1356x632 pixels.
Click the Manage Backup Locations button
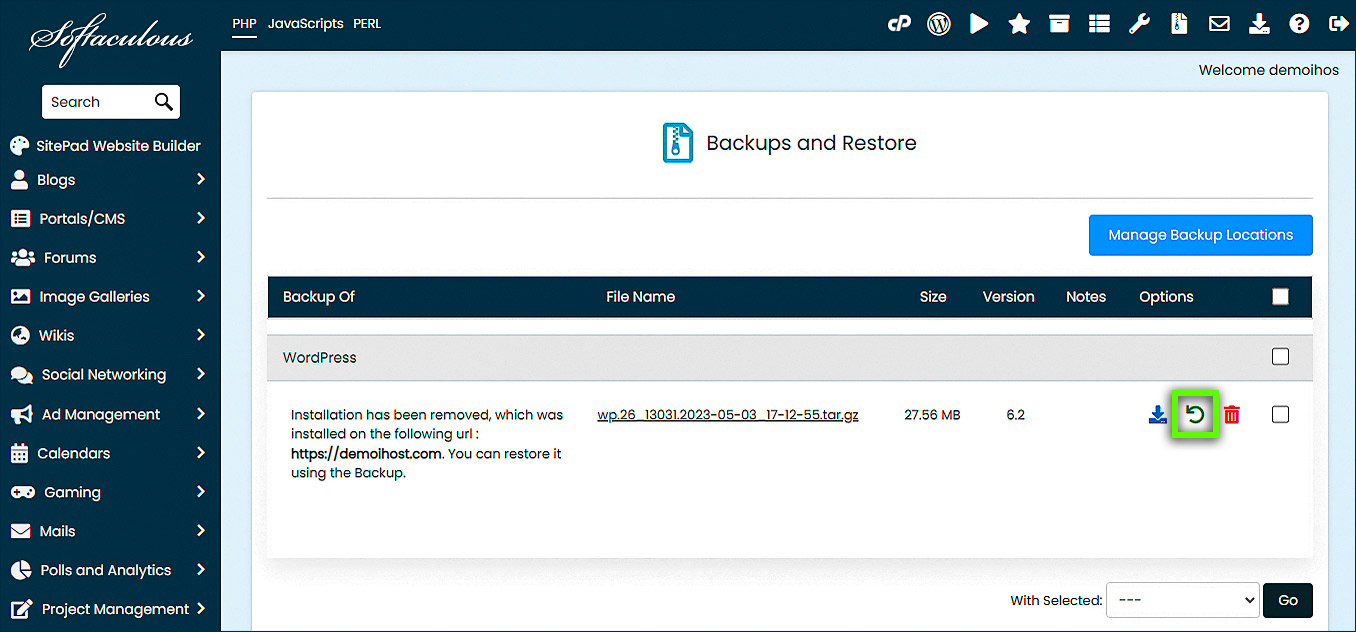[x=1200, y=235]
